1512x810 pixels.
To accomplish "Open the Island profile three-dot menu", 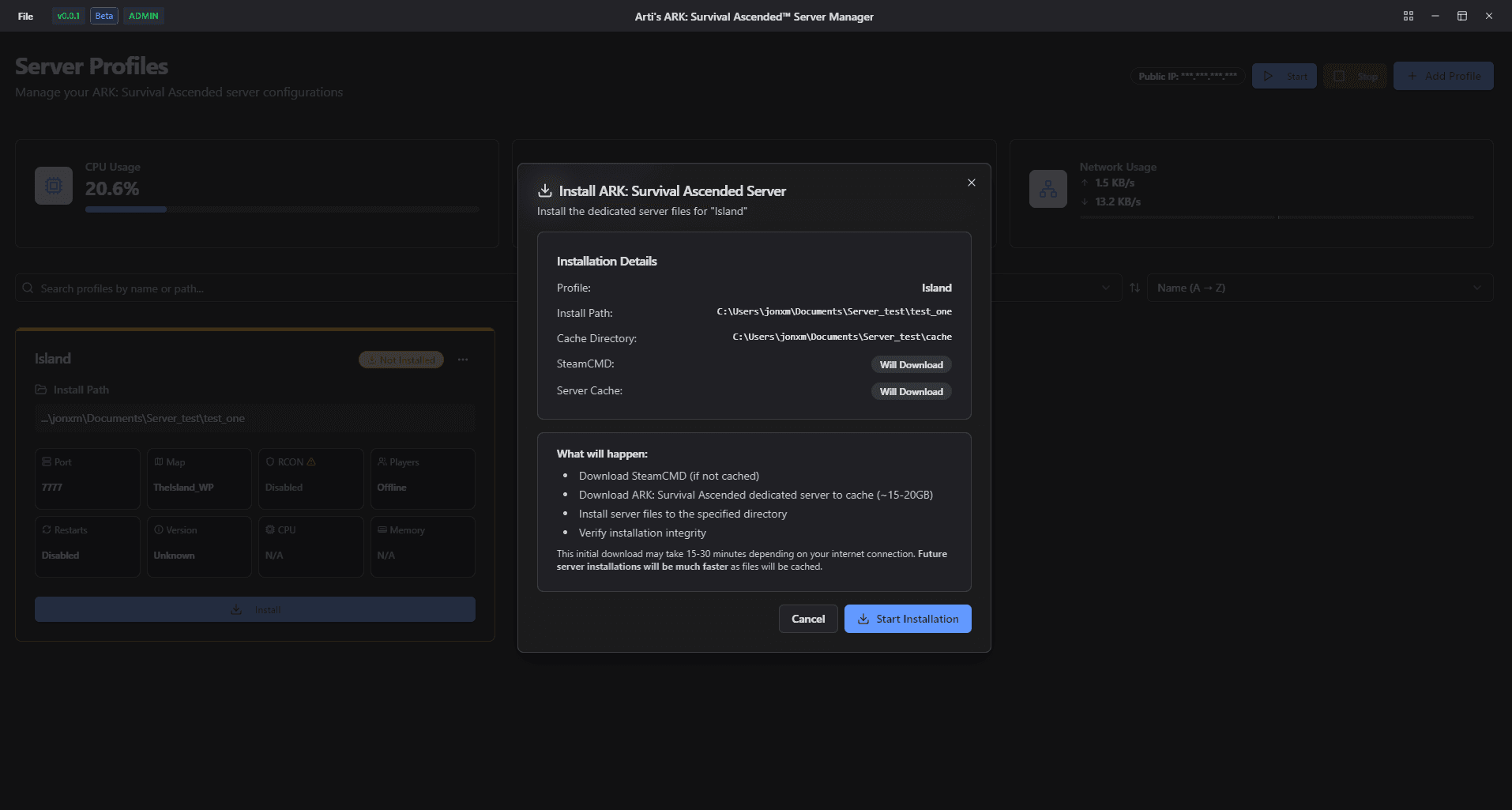I will pos(463,360).
